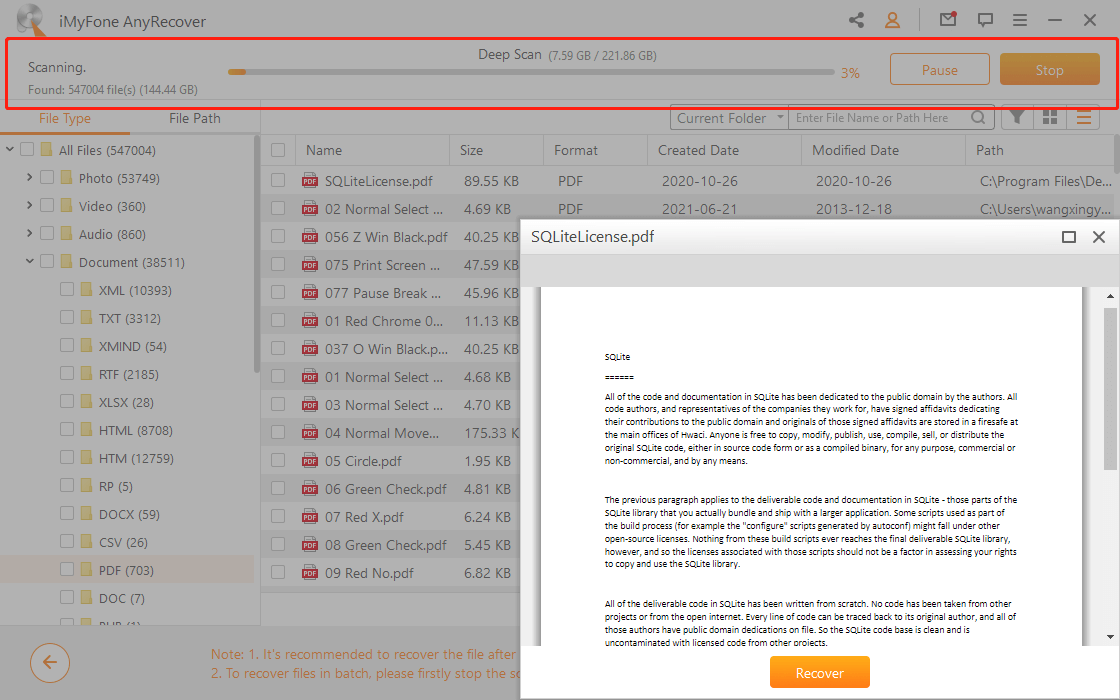Screen dimensions: 1120x700
Task: Click the Video folder icon
Action: (x=66, y=206)
